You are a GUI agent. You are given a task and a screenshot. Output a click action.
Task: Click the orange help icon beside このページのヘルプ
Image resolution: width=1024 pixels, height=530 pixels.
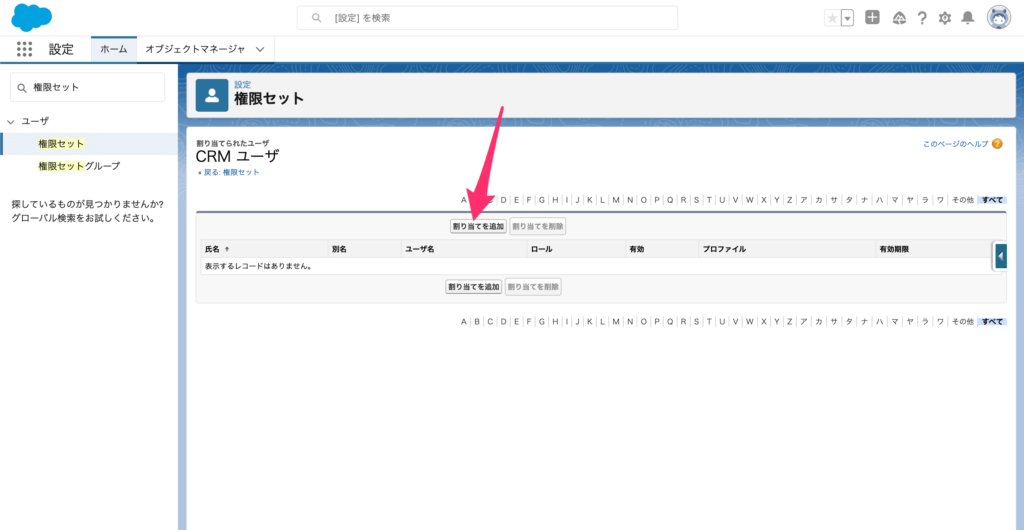[x=997, y=144]
